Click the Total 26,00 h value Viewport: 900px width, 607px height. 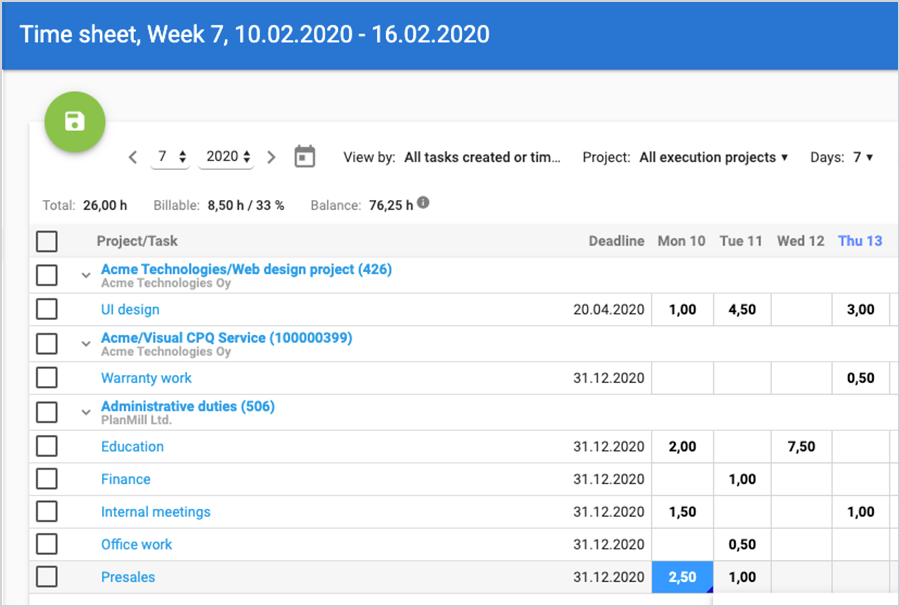(105, 205)
